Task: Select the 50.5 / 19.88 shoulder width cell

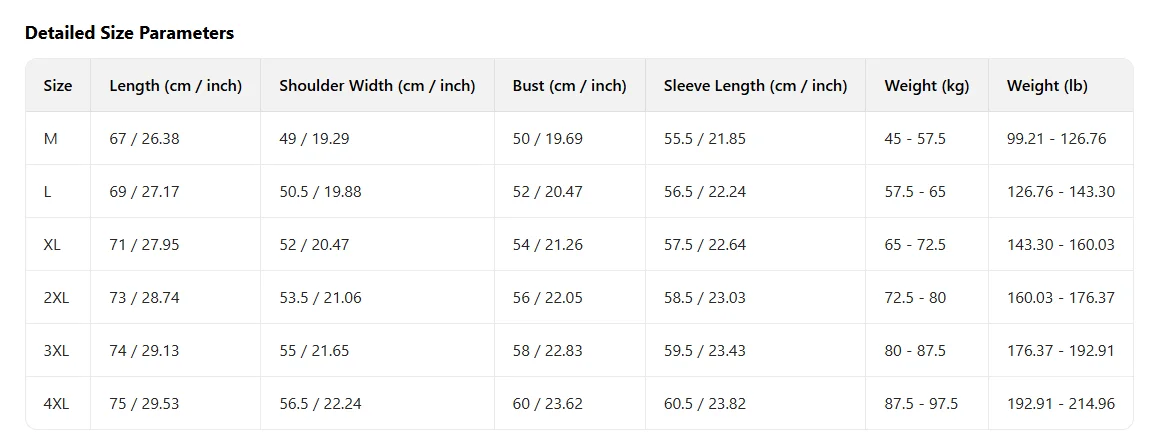Action: [320, 192]
